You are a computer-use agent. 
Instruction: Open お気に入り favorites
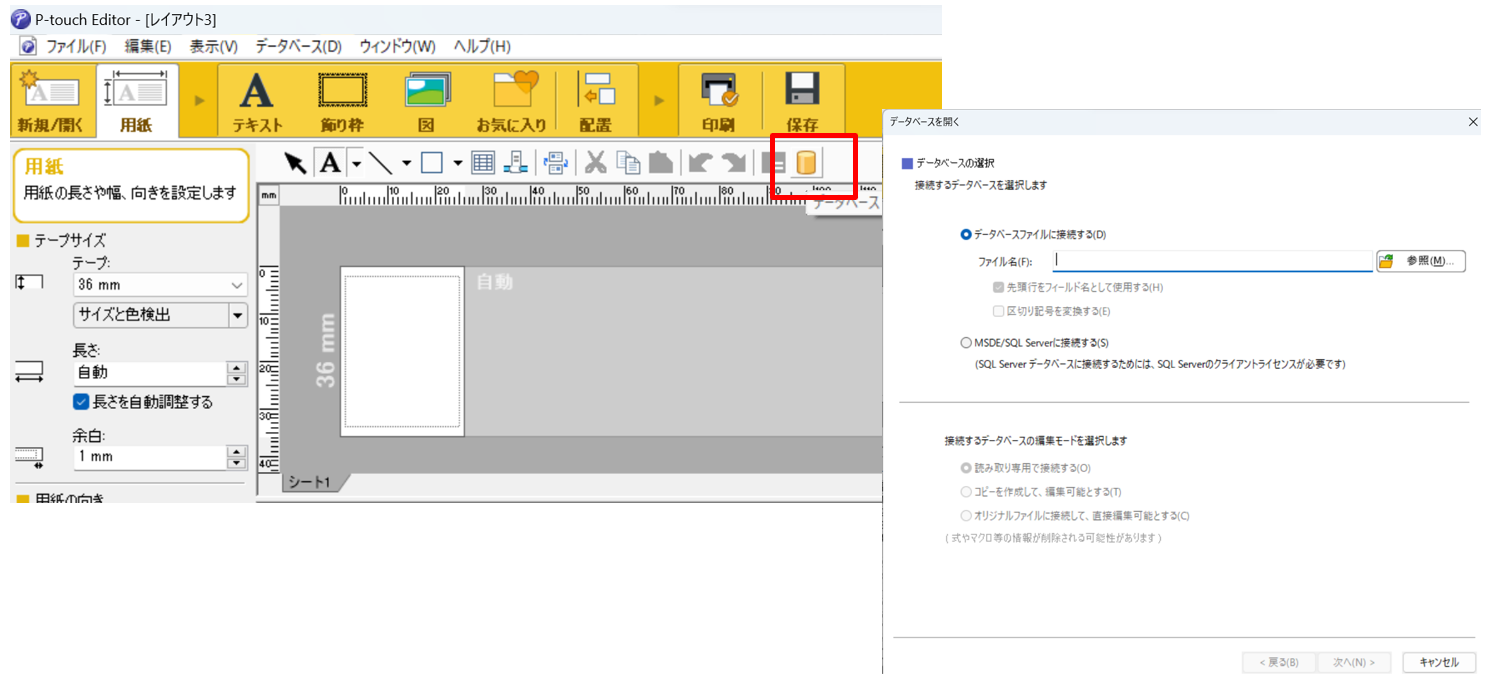click(511, 101)
